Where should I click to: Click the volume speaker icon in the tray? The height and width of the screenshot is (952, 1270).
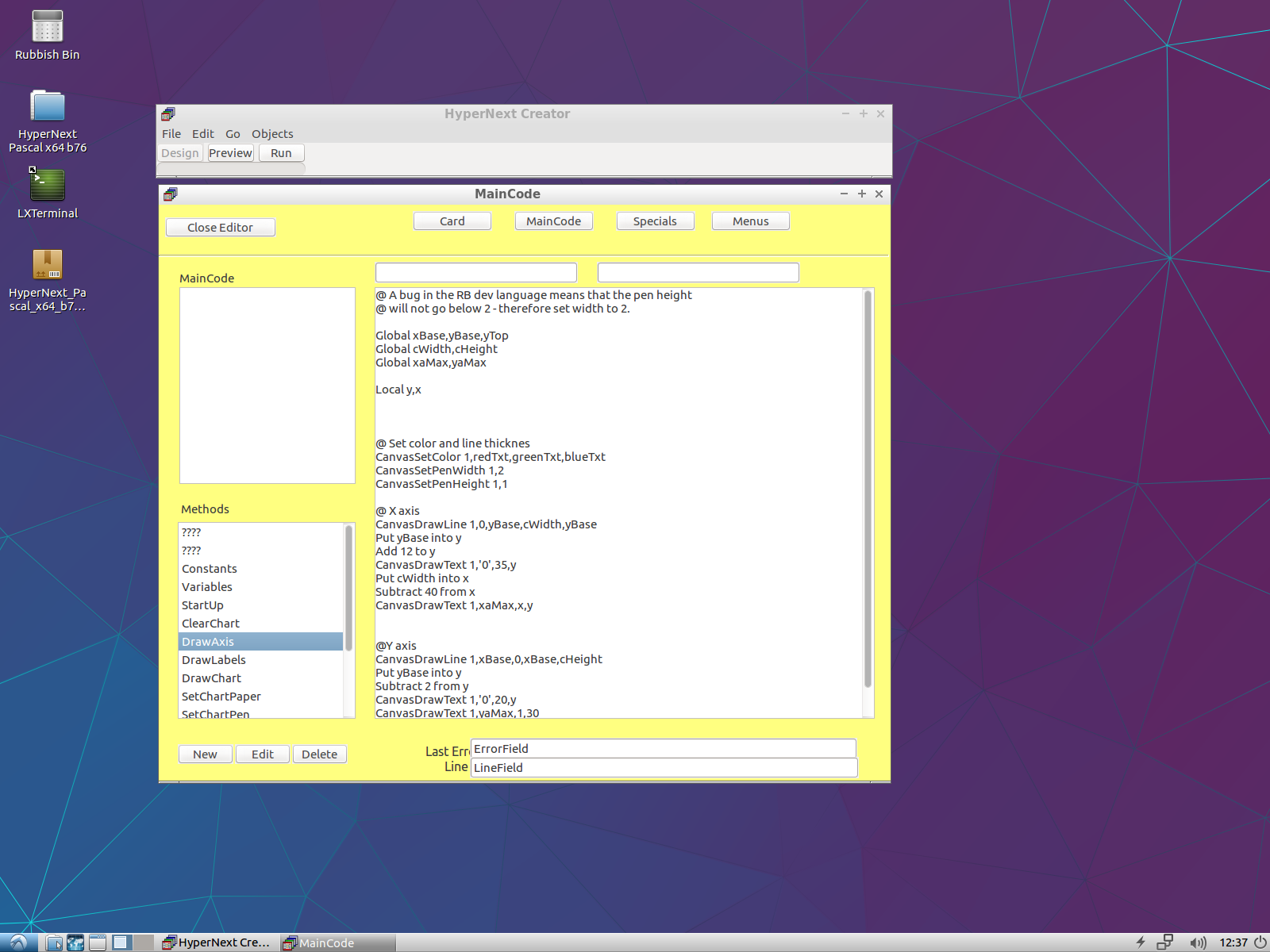point(1197,942)
